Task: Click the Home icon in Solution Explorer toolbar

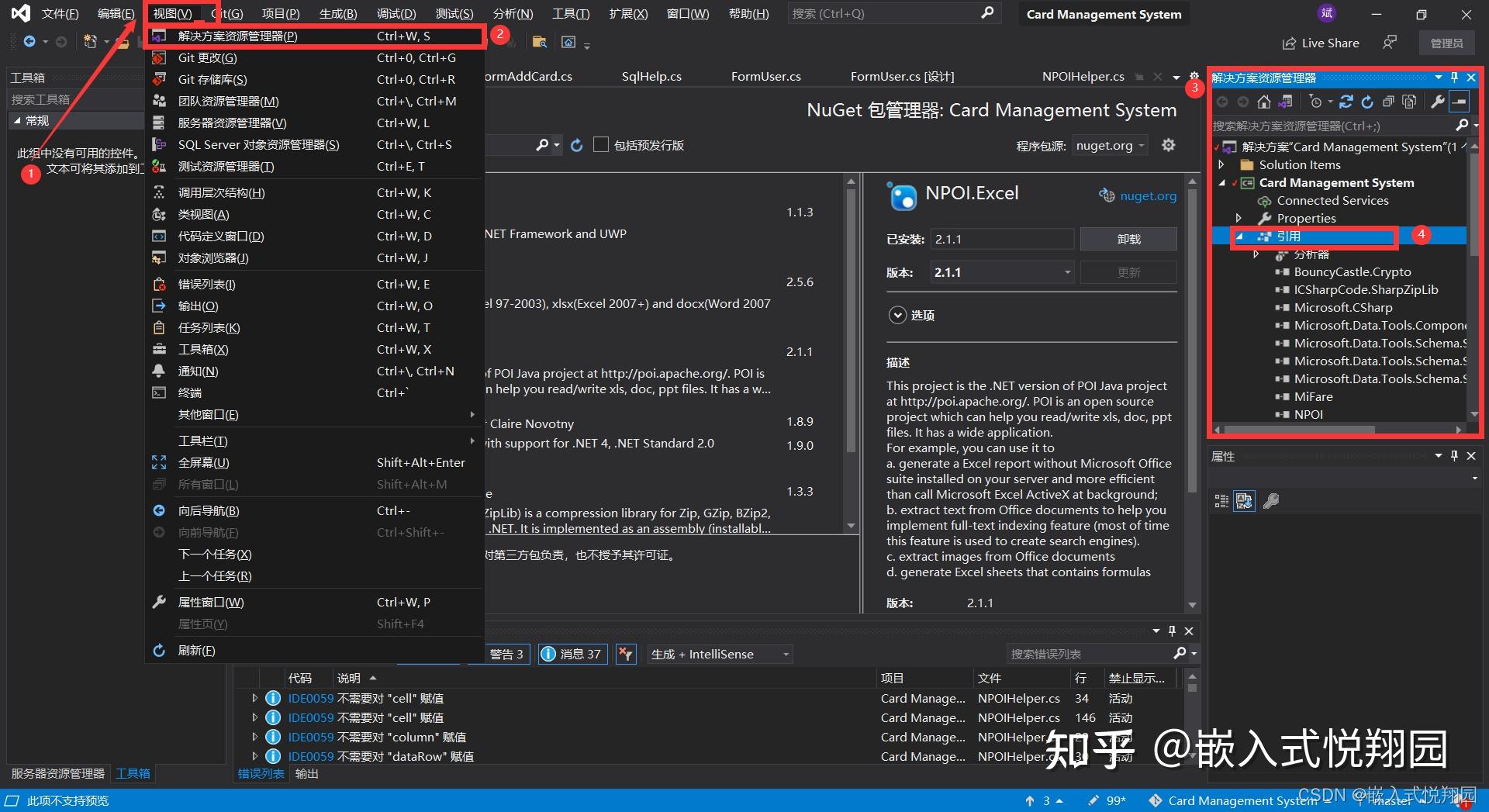Action: coord(1263,102)
